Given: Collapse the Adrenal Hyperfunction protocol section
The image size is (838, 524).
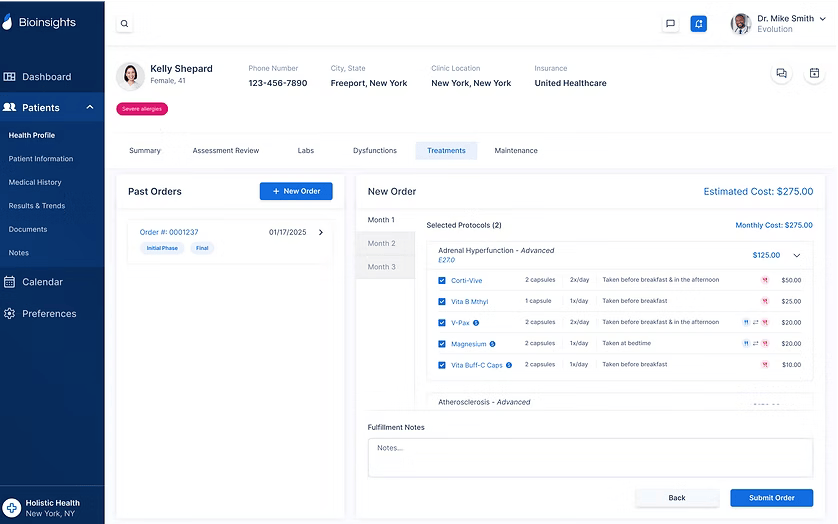Looking at the screenshot, I should [797, 256].
